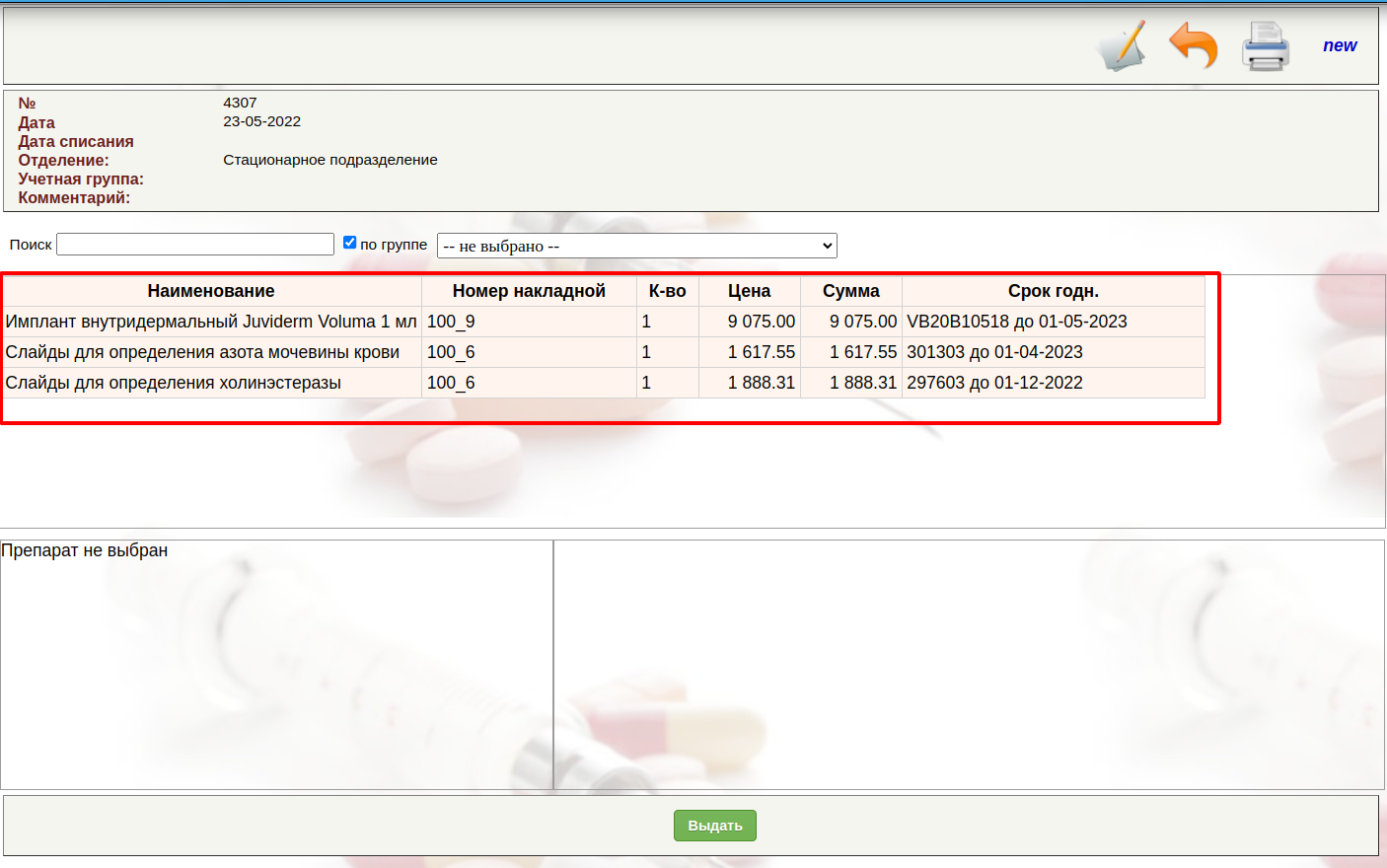Click the Срок годн. column header
1387x868 pixels.
tap(1053, 291)
